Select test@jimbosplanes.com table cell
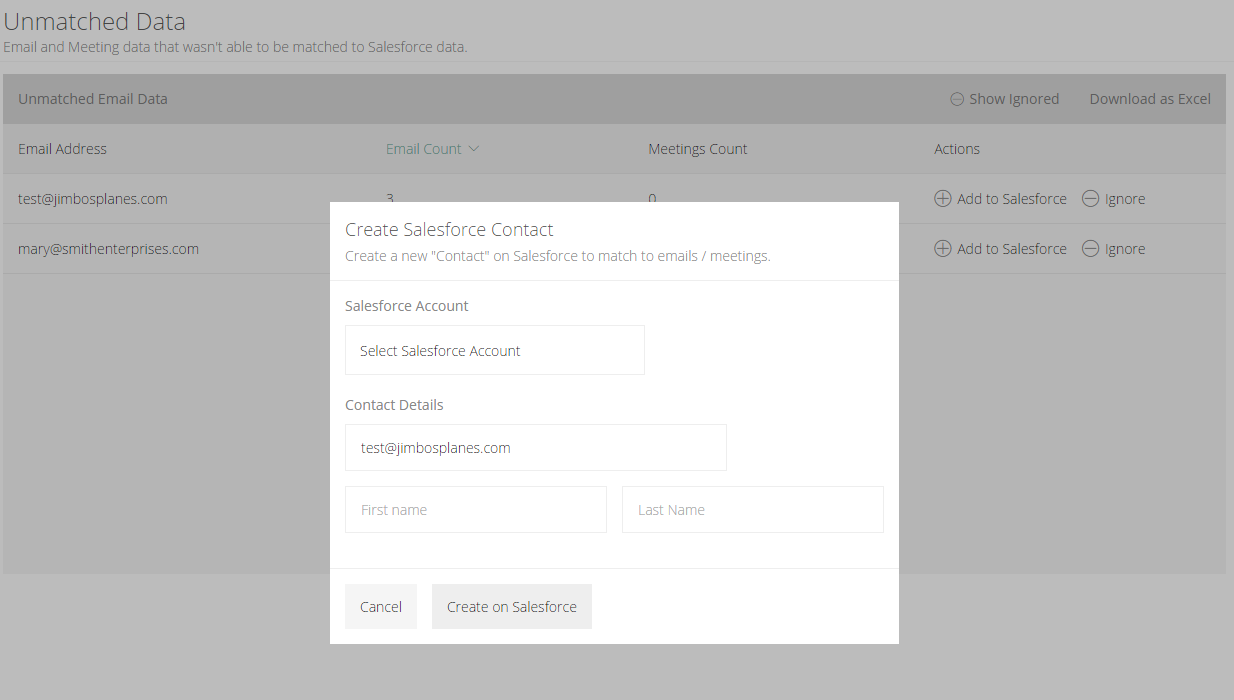Viewport: 1234px width, 700px height. pos(93,199)
